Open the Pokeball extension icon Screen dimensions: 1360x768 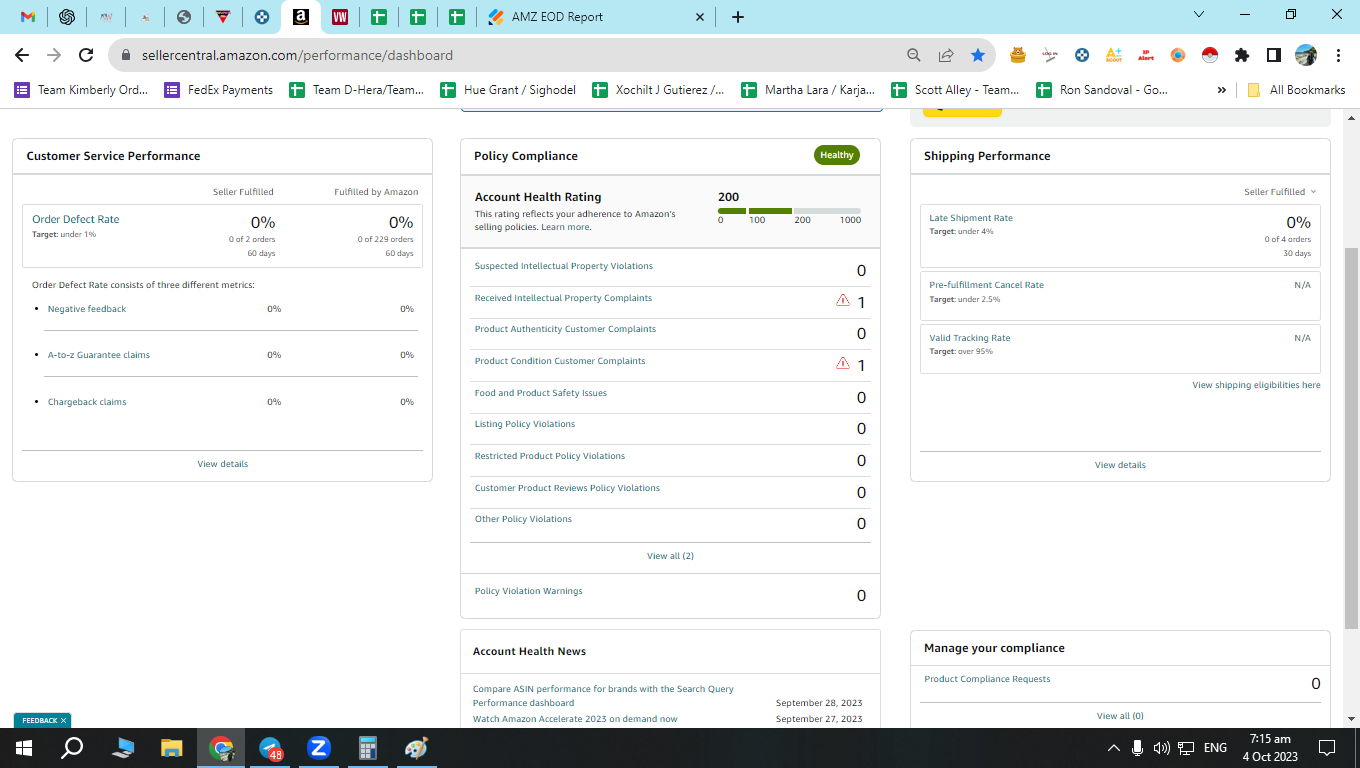pyautogui.click(x=1210, y=55)
